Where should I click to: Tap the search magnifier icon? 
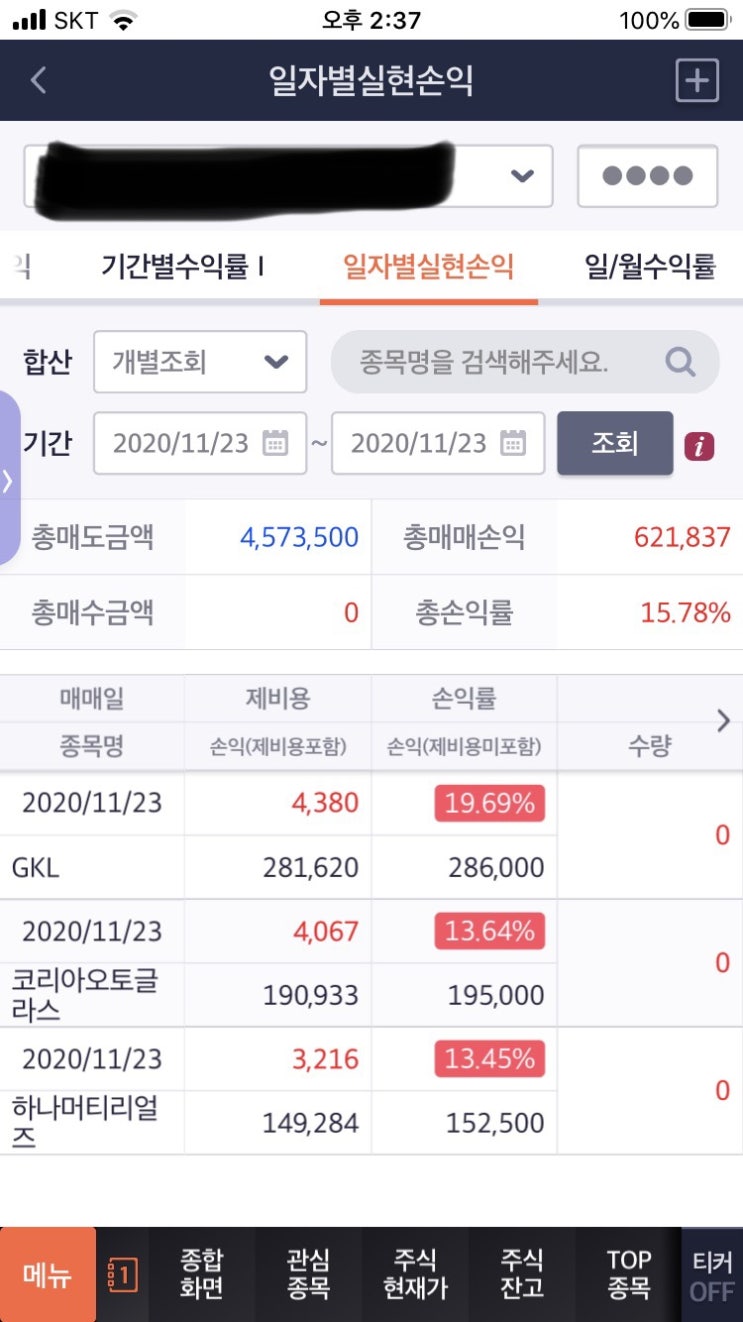coord(680,362)
